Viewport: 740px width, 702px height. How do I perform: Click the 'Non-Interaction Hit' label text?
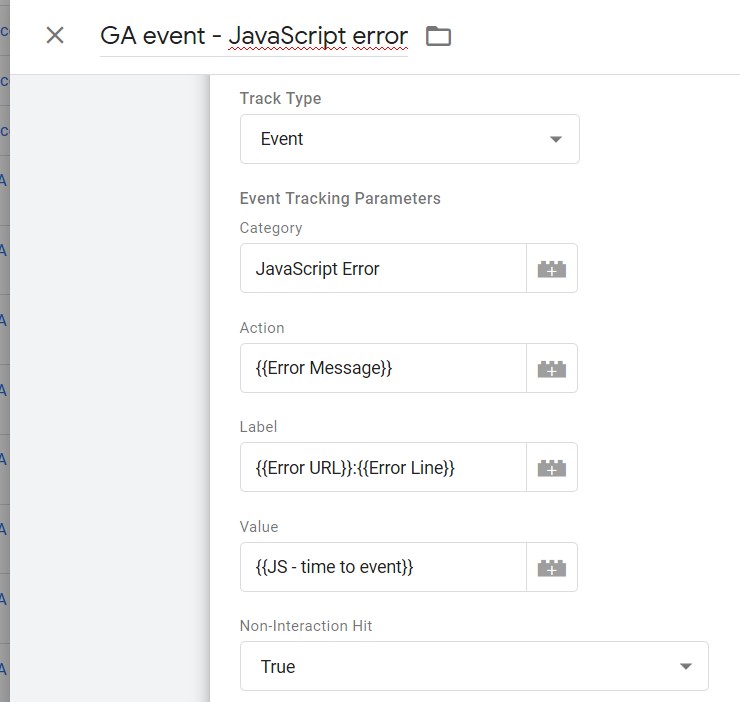click(306, 626)
